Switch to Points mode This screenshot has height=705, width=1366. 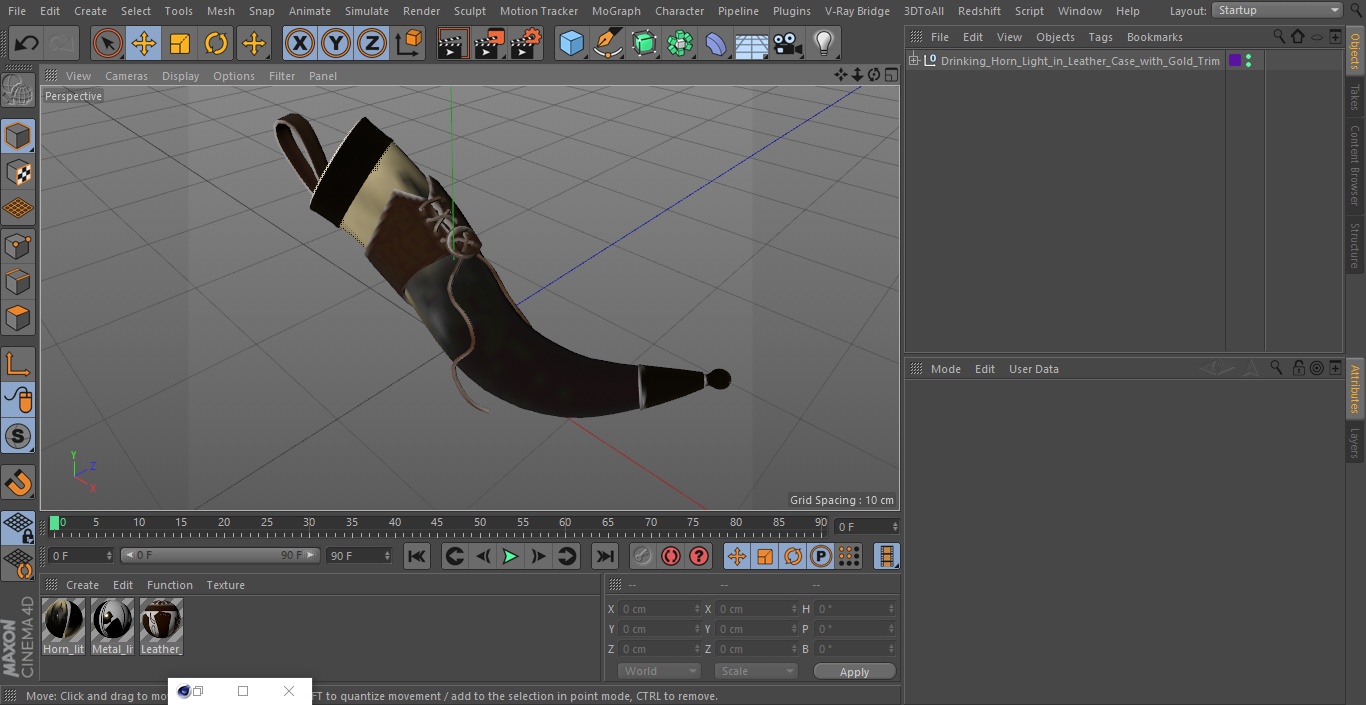[18, 245]
